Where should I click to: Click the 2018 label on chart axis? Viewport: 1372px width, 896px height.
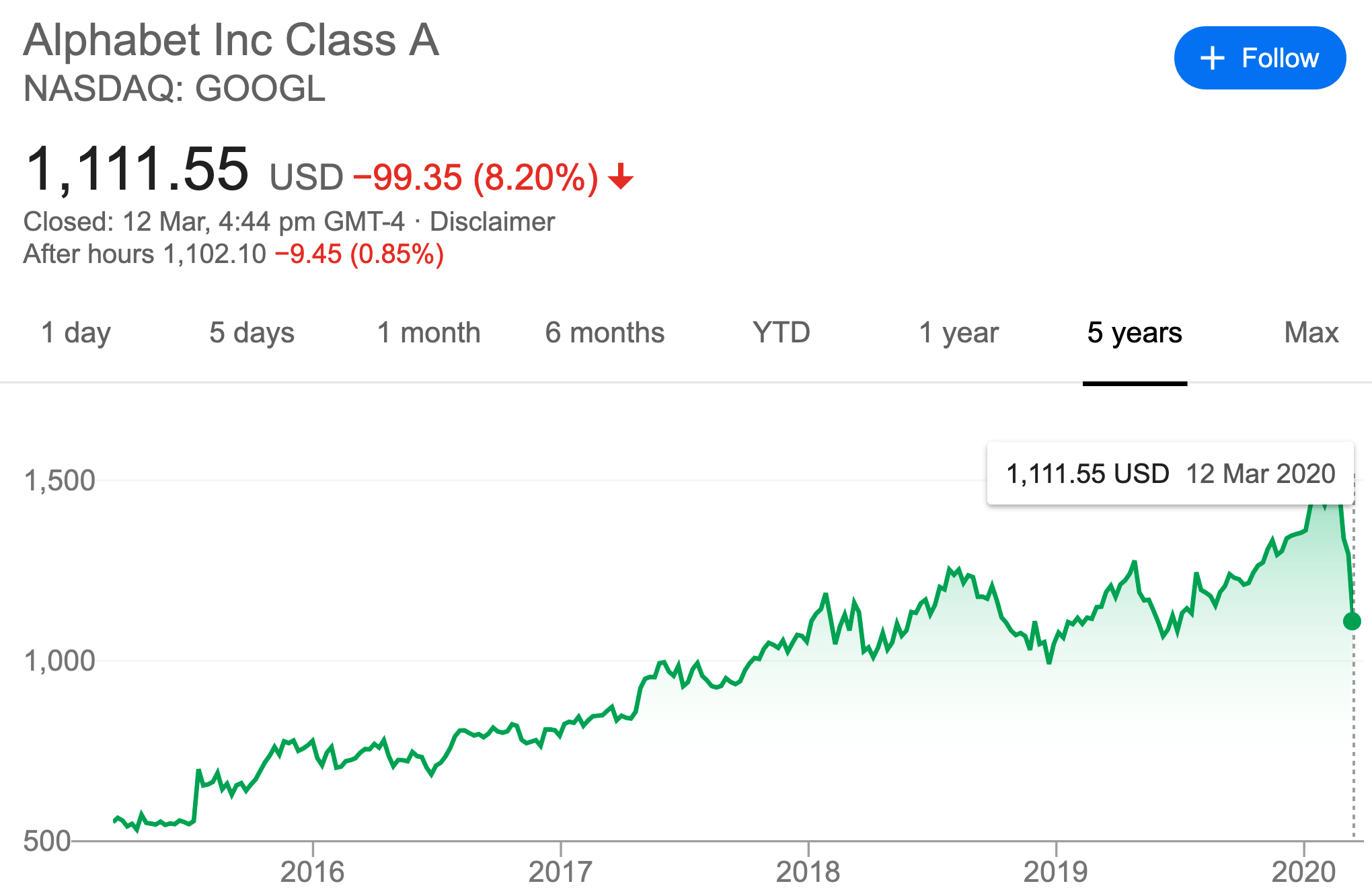click(808, 872)
